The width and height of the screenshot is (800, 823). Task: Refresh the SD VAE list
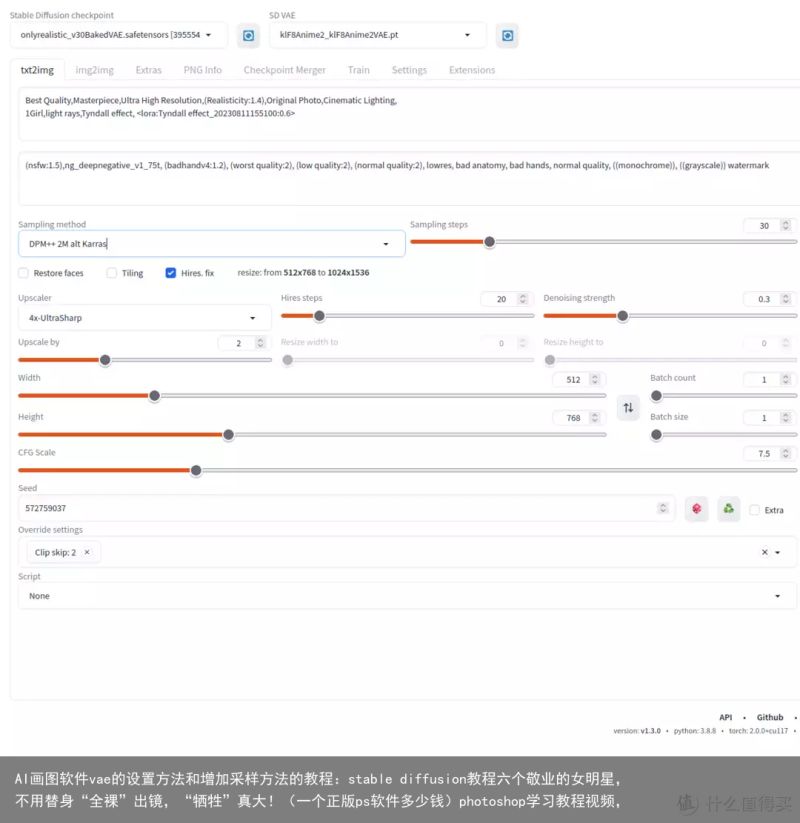point(507,36)
